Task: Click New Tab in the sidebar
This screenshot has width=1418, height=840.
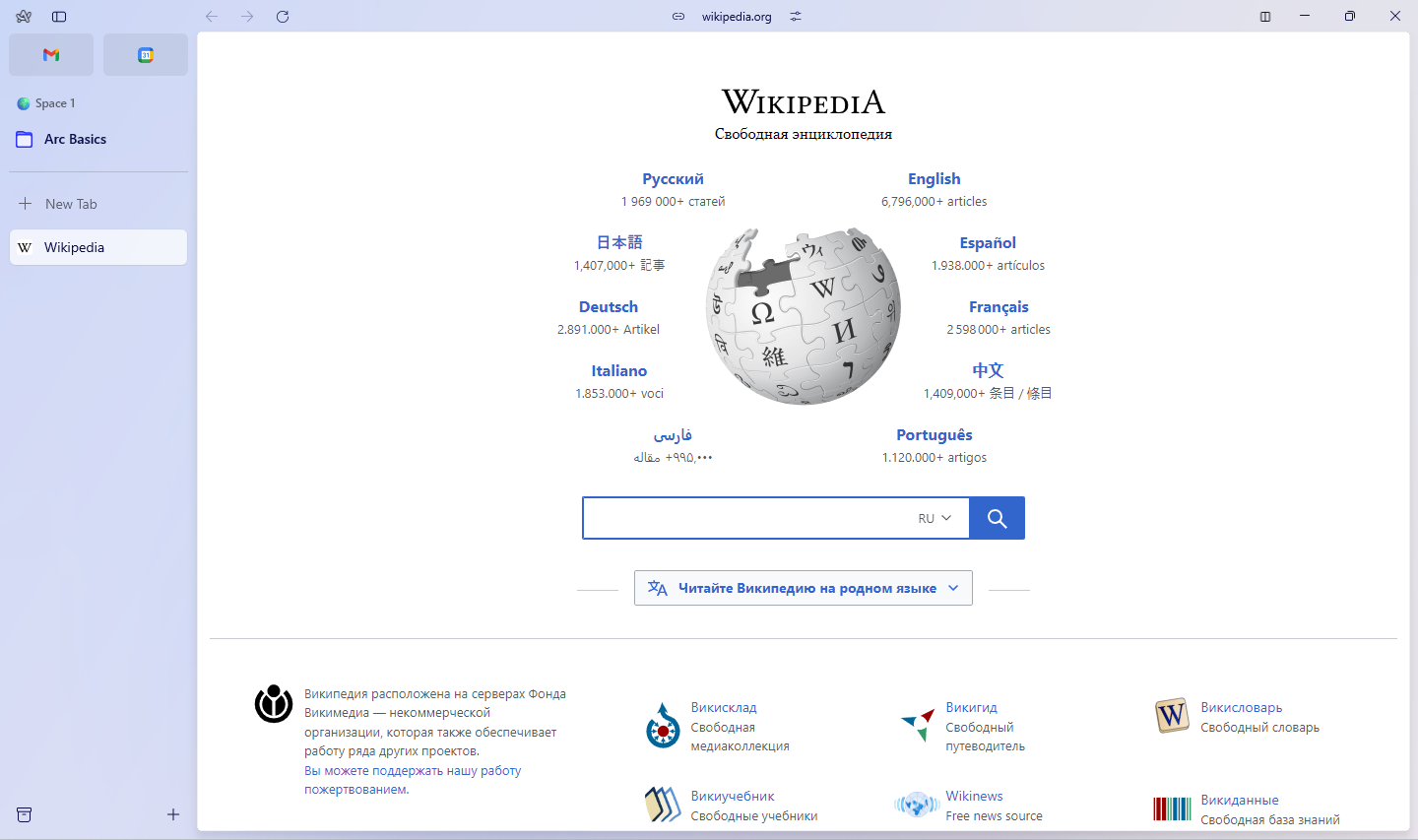Action: point(71,203)
